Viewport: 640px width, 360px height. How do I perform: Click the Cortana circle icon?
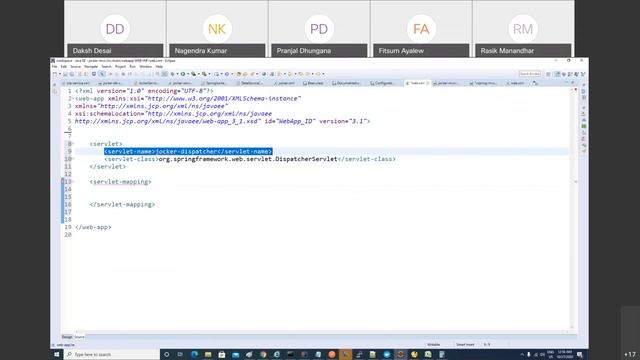167,354
